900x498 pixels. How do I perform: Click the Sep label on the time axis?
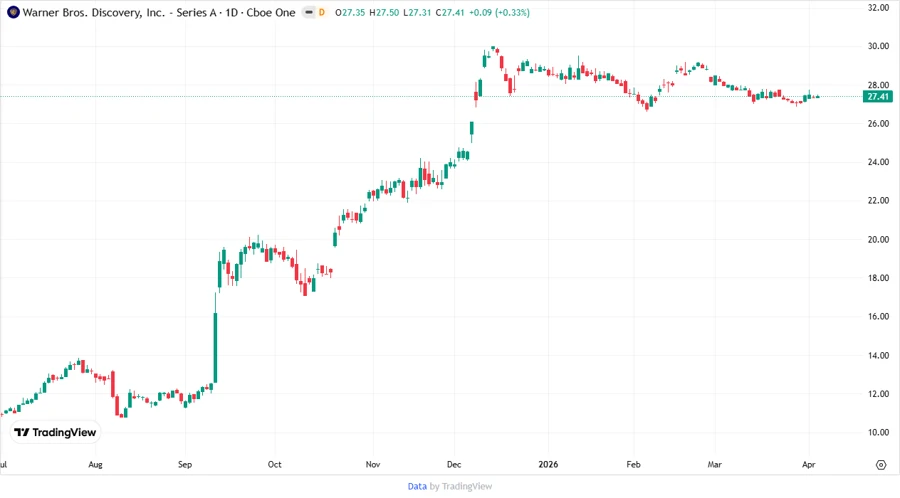[185, 465]
